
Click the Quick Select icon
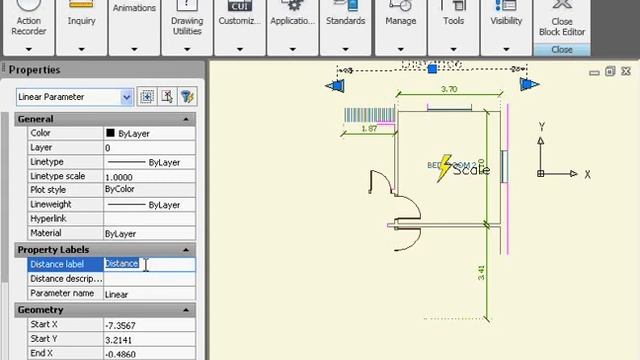(x=187, y=97)
